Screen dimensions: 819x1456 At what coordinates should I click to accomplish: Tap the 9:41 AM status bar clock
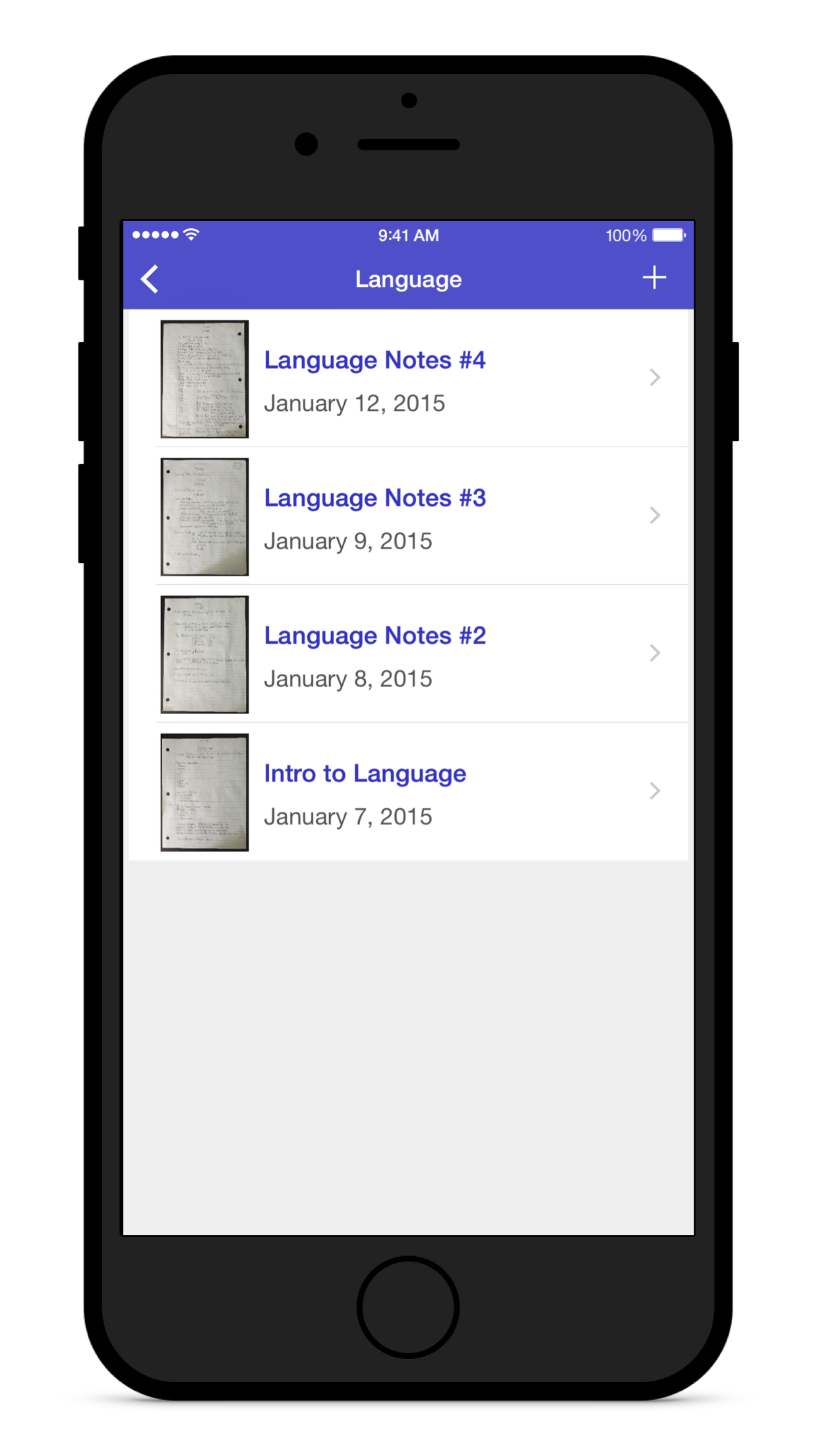pyautogui.click(x=408, y=235)
